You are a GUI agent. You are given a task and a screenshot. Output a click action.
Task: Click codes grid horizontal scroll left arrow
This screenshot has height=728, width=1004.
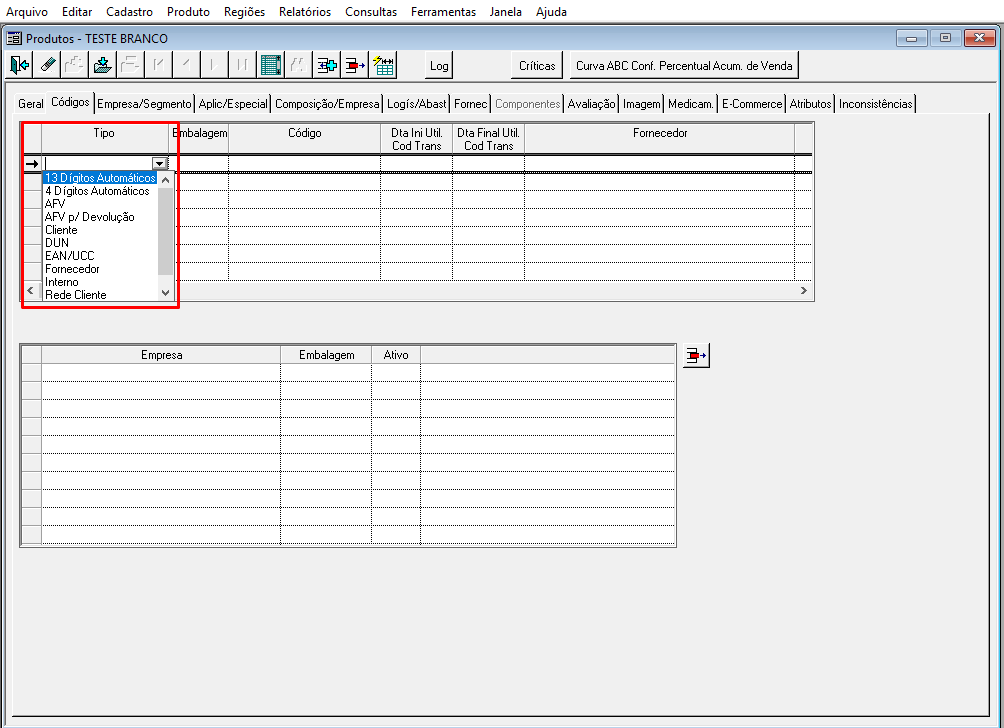click(30, 291)
